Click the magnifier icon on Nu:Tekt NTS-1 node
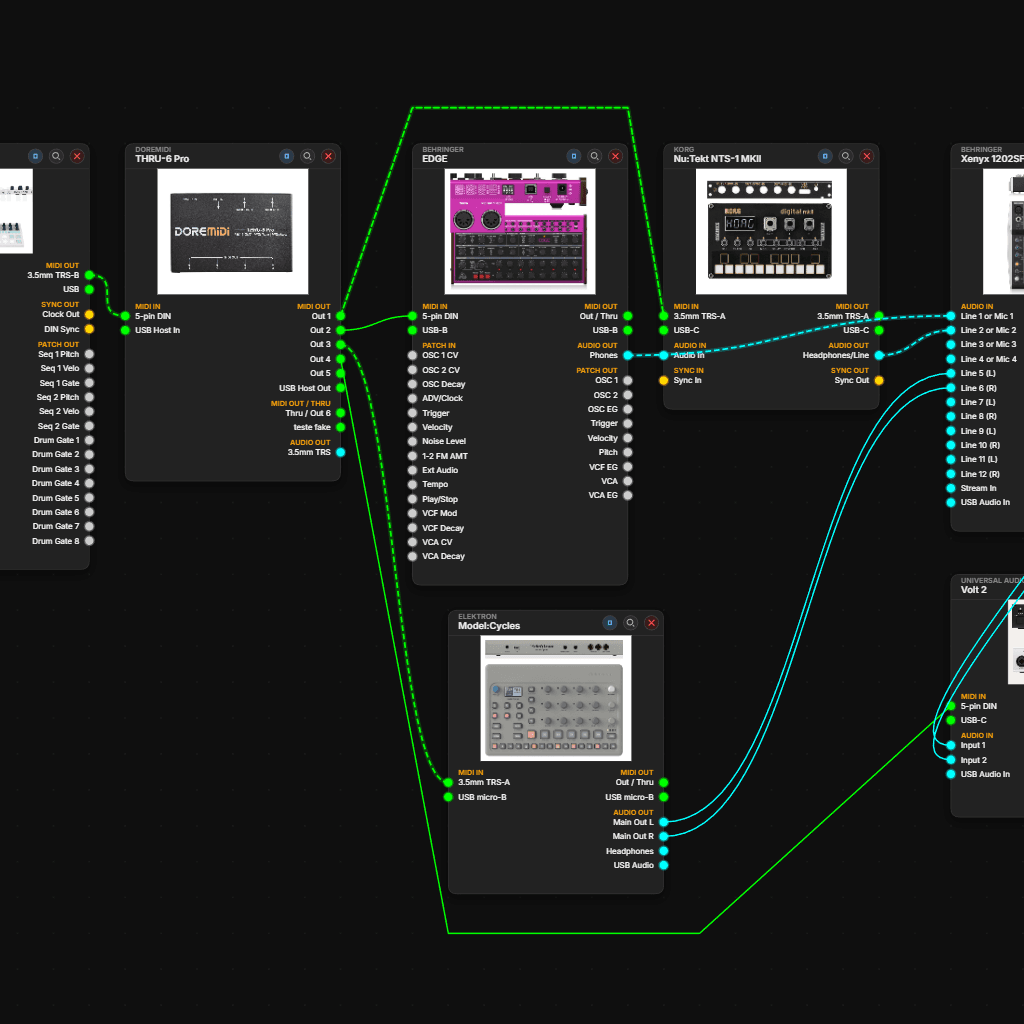Image resolution: width=1024 pixels, height=1024 pixels. 845,155
